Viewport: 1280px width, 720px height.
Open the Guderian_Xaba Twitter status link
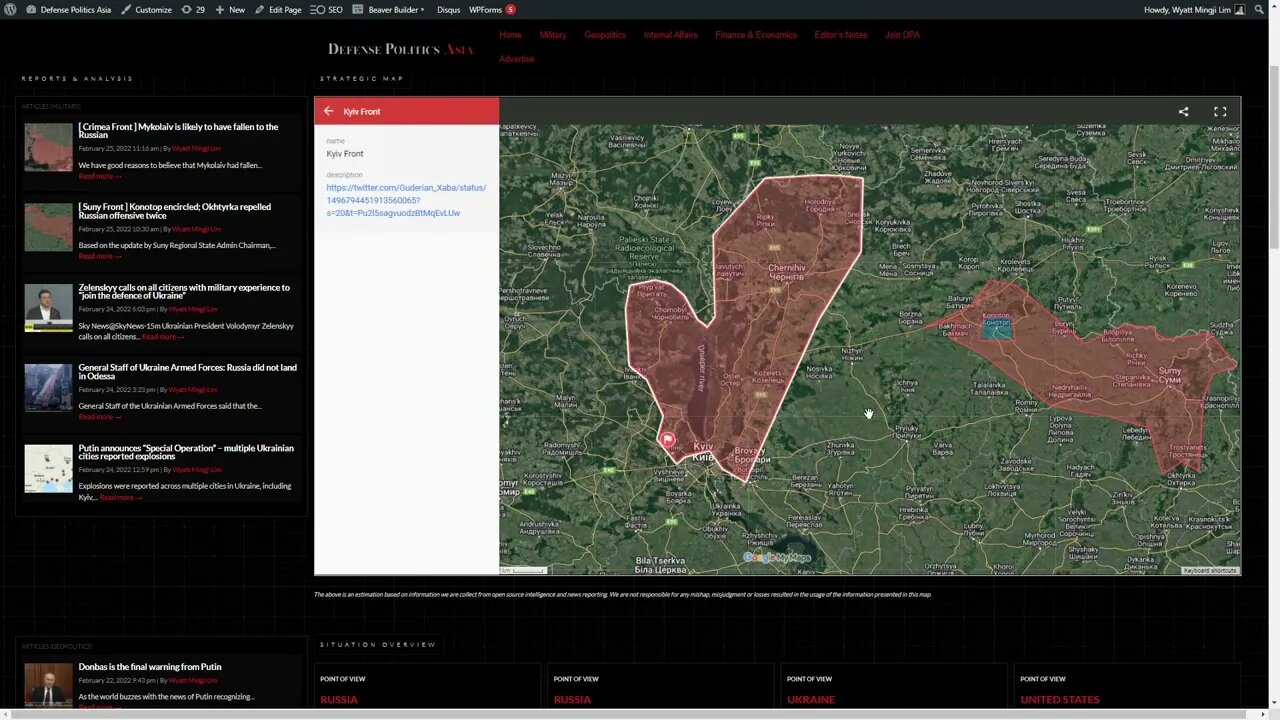[406, 200]
